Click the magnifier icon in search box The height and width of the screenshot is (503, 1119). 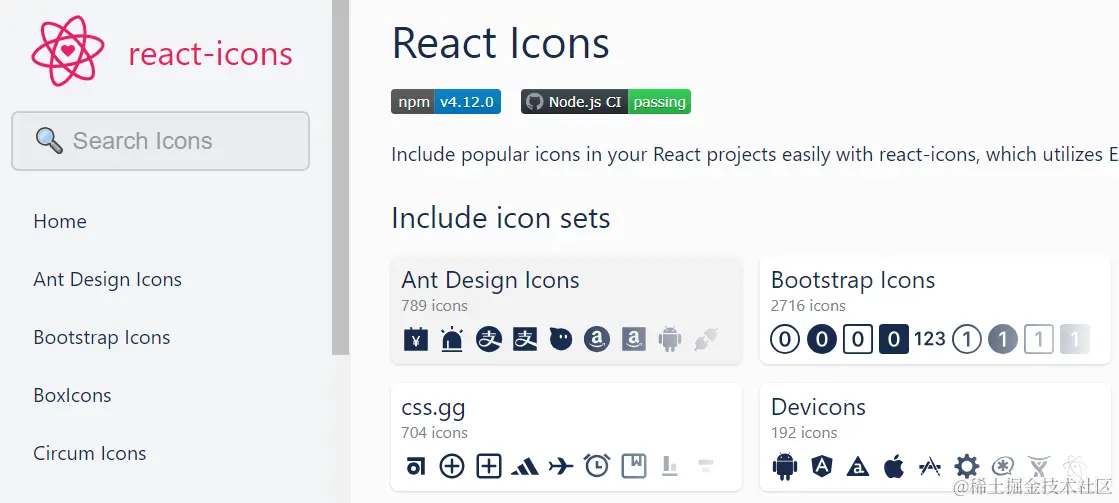(x=49, y=141)
